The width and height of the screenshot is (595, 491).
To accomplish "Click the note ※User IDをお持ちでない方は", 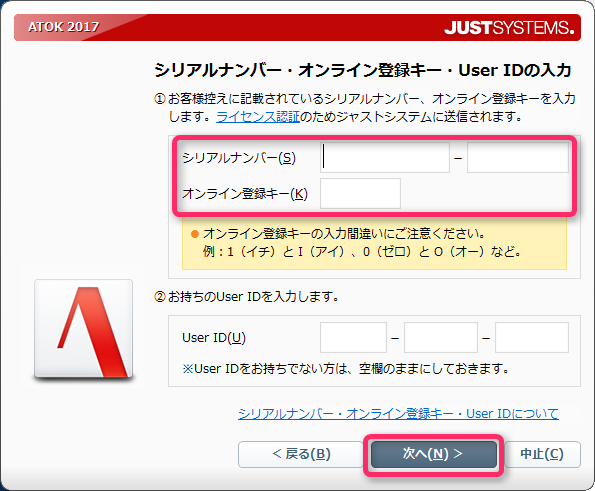I will [x=345, y=368].
